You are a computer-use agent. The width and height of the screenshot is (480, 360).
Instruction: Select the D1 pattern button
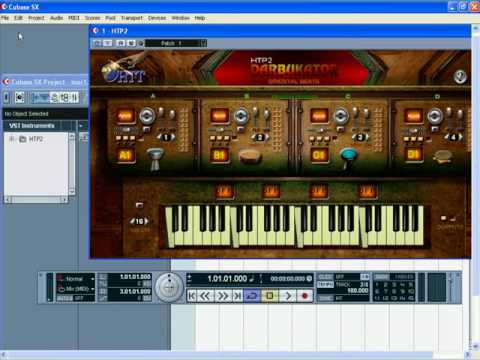point(413,155)
